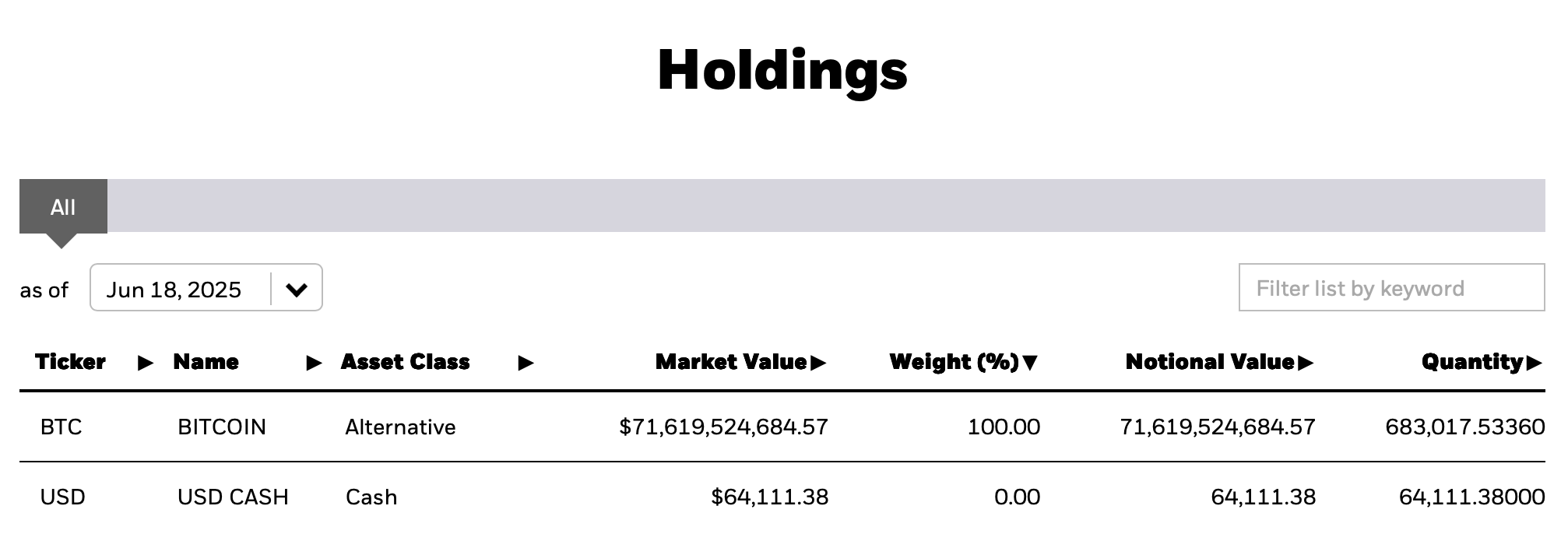This screenshot has height=534, width=1568.
Task: Sort the table by Notional Value arrow
Action: (x=1306, y=361)
